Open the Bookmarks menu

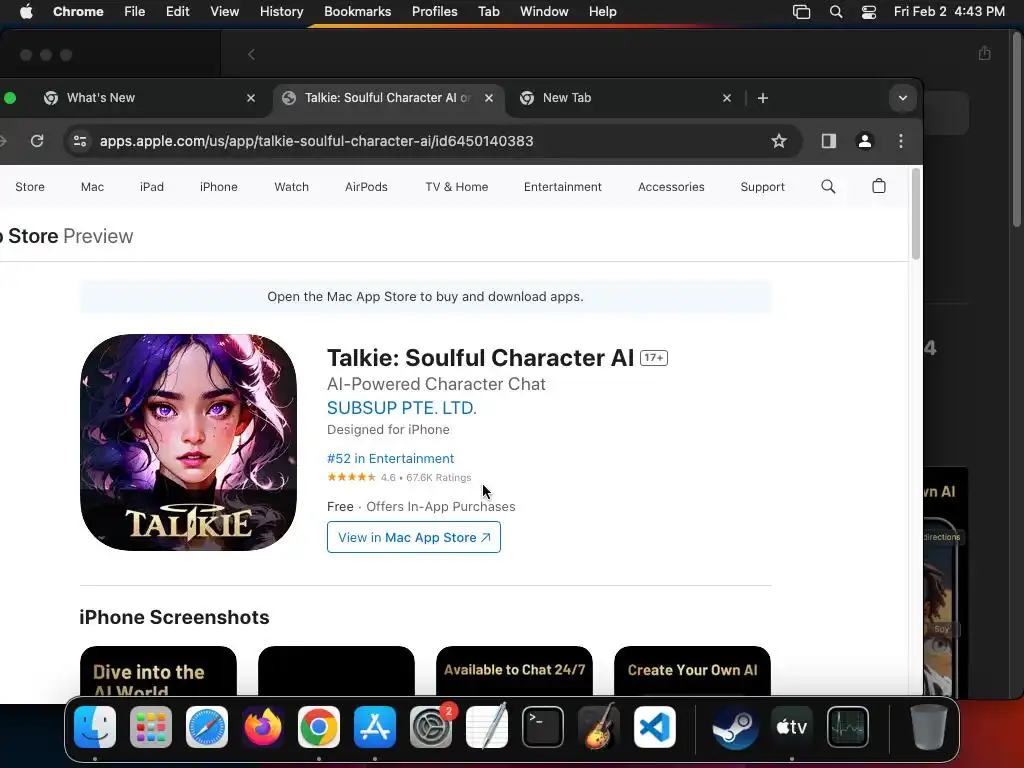(357, 12)
